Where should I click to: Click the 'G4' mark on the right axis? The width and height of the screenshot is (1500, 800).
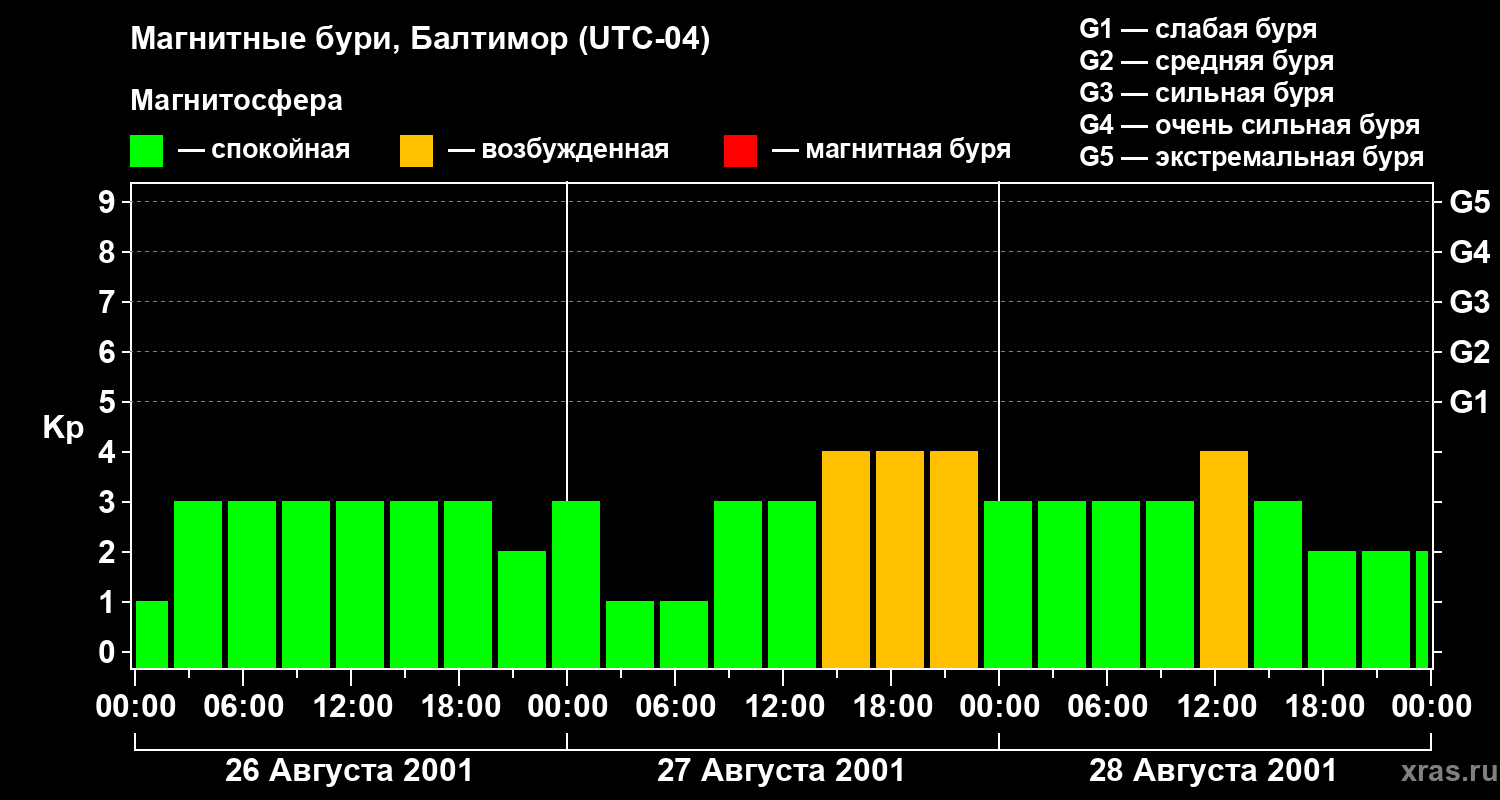[x=1469, y=252]
